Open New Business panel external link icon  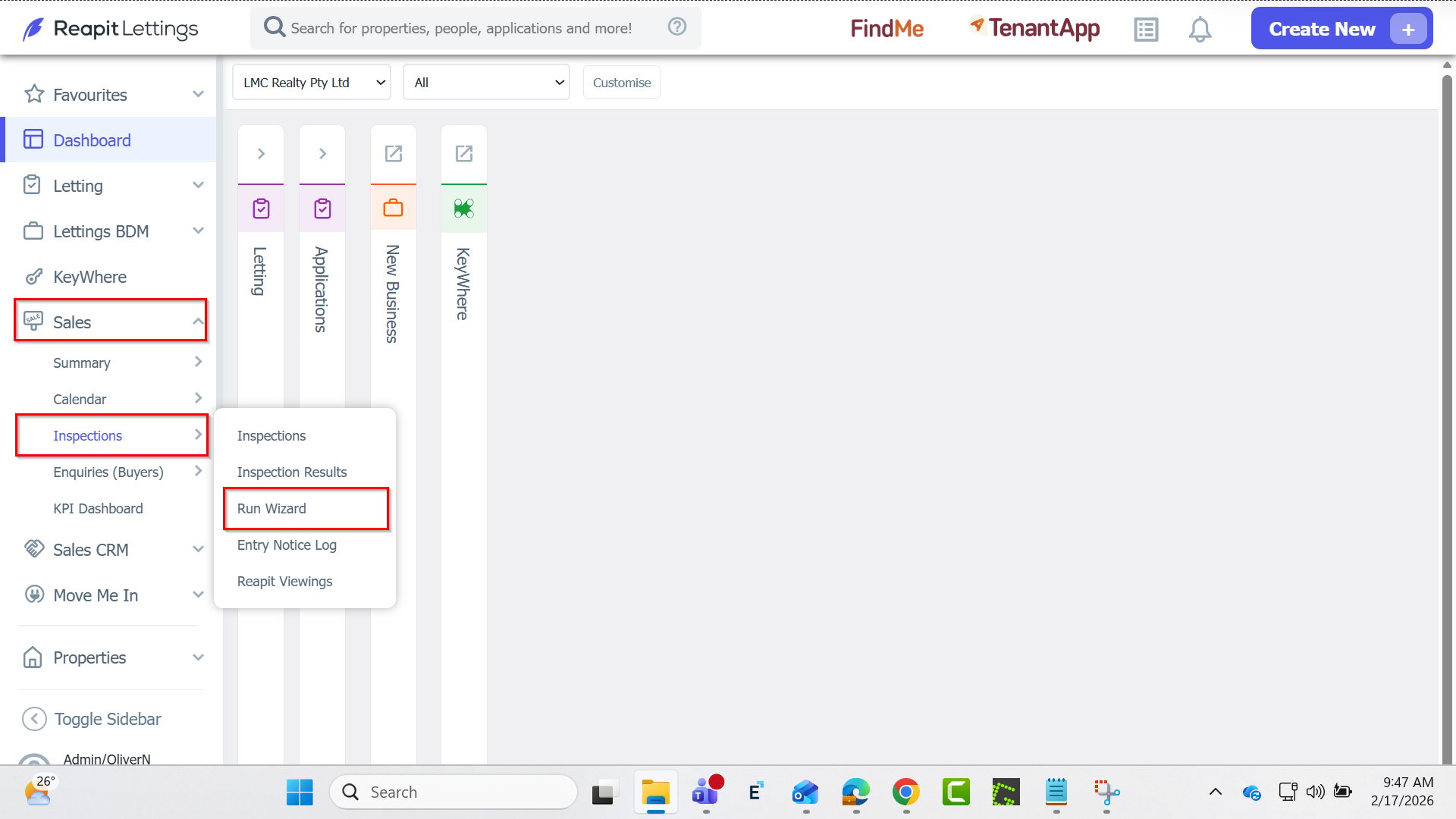pos(394,153)
